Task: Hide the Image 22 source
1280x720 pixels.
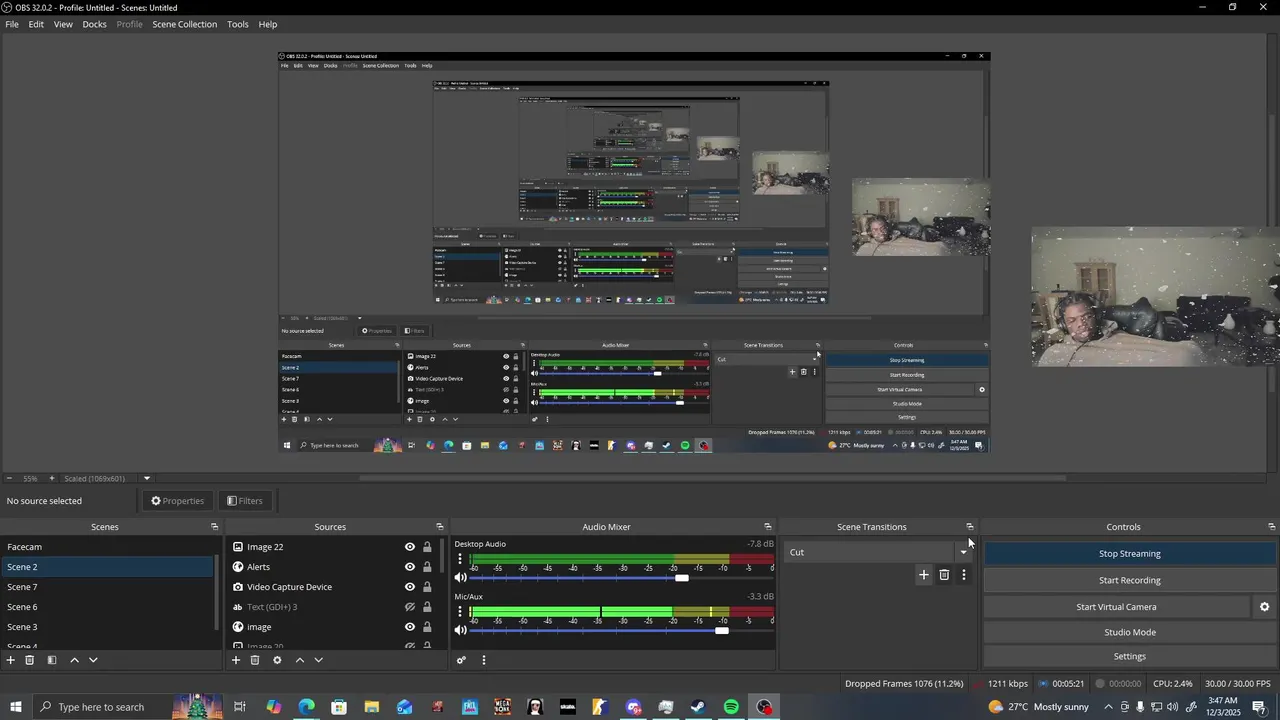Action: 409,547
